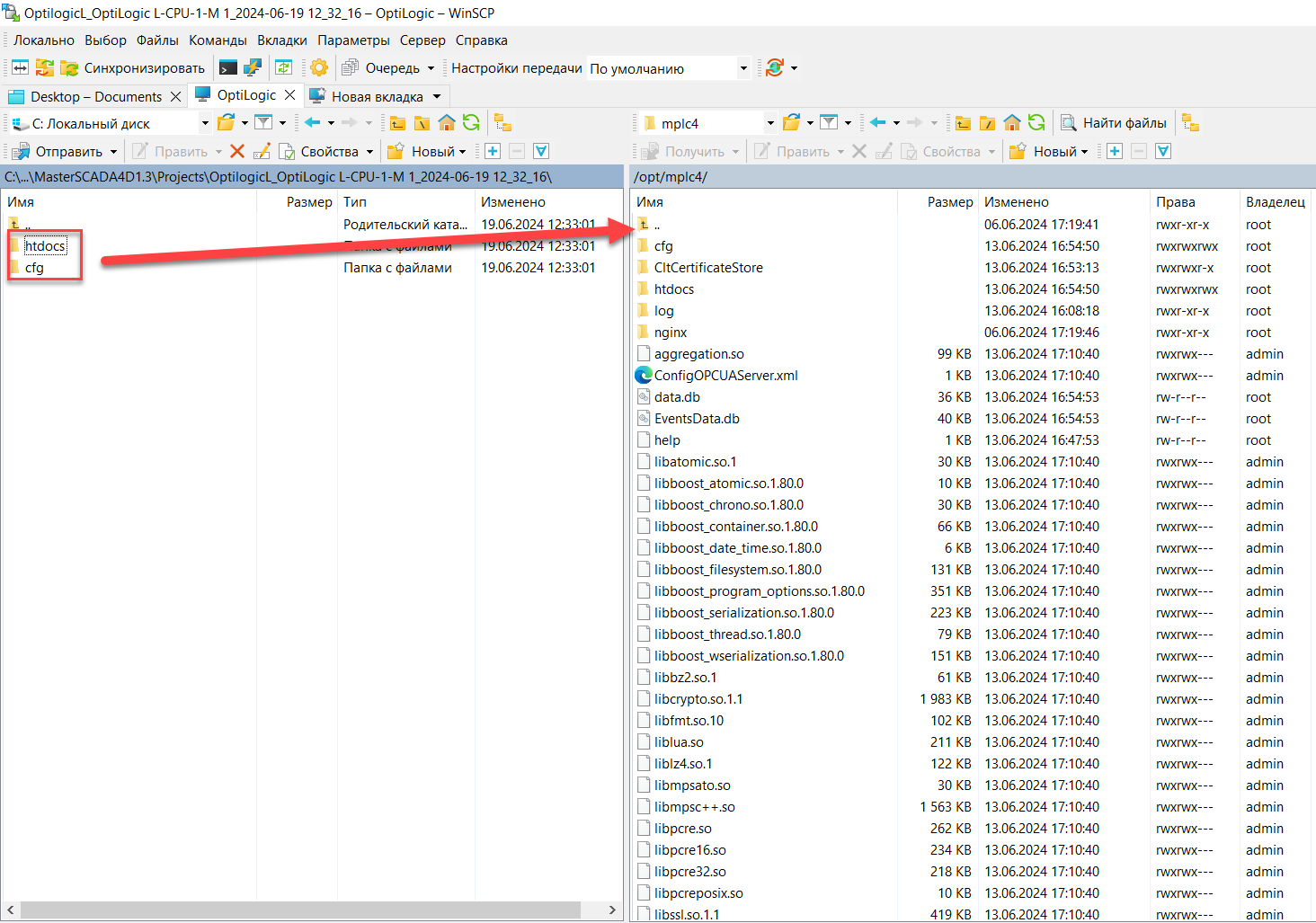
Task: Open the transfer settings По умолчанию dropdown
Action: click(669, 68)
